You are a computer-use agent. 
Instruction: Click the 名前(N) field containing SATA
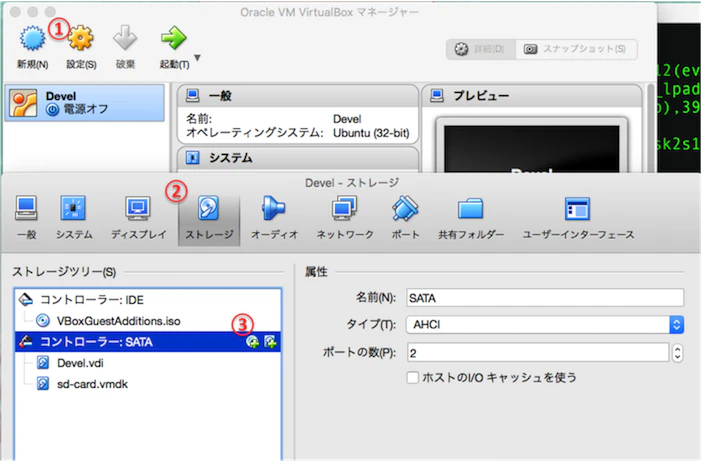coord(545,298)
